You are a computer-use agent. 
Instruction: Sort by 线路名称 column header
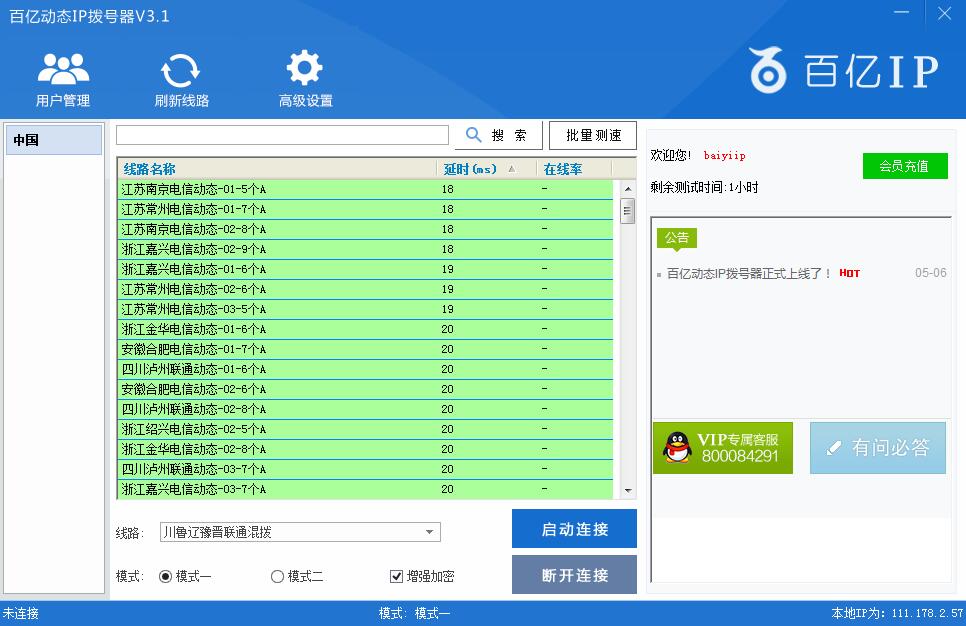click(x=277, y=169)
